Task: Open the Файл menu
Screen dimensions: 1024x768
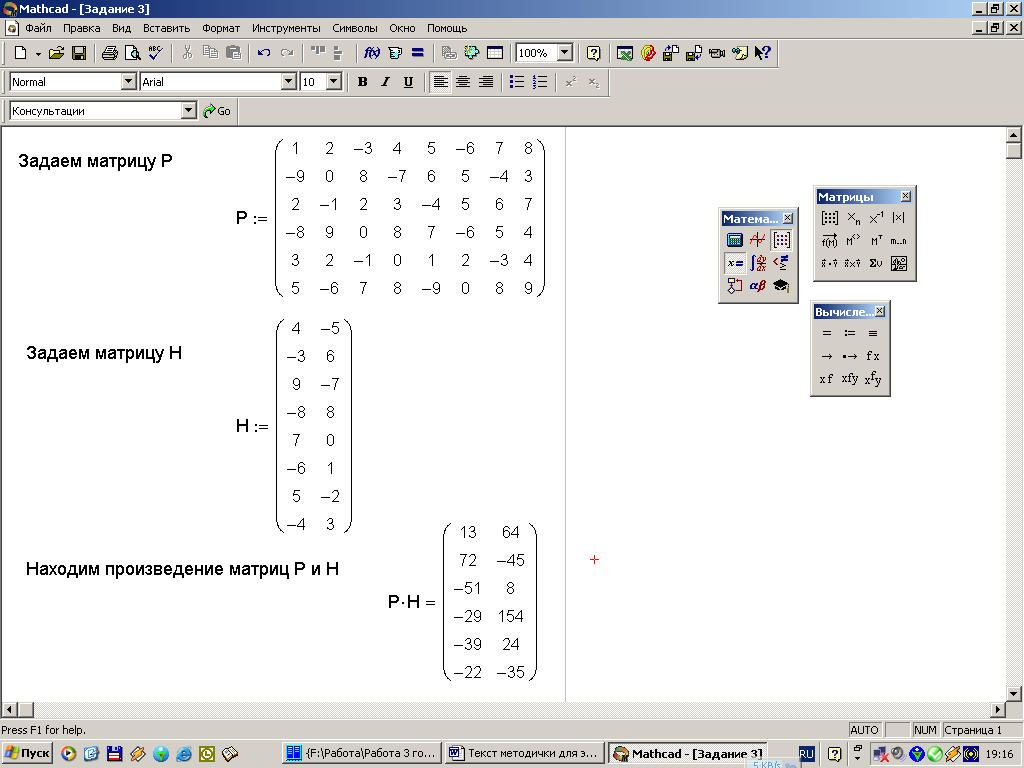Action: click(39, 28)
